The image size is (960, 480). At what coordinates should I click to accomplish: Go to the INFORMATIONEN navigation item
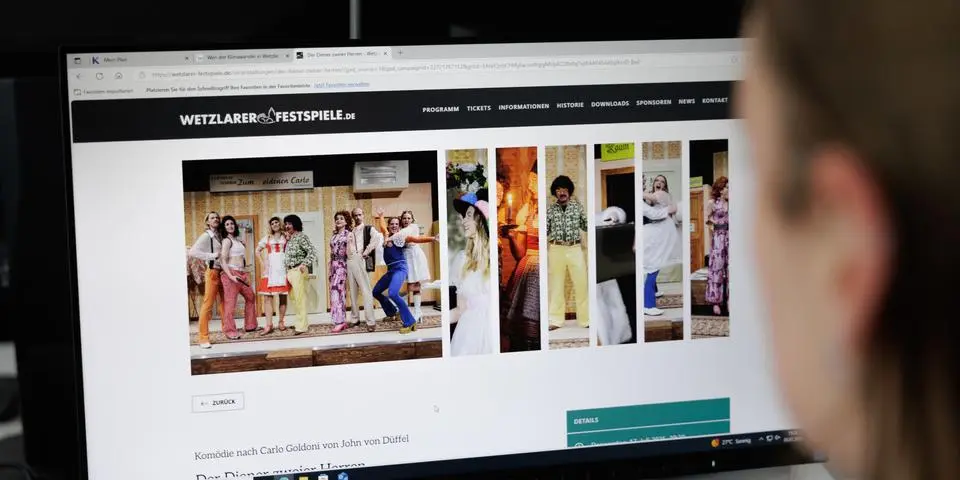(x=524, y=106)
